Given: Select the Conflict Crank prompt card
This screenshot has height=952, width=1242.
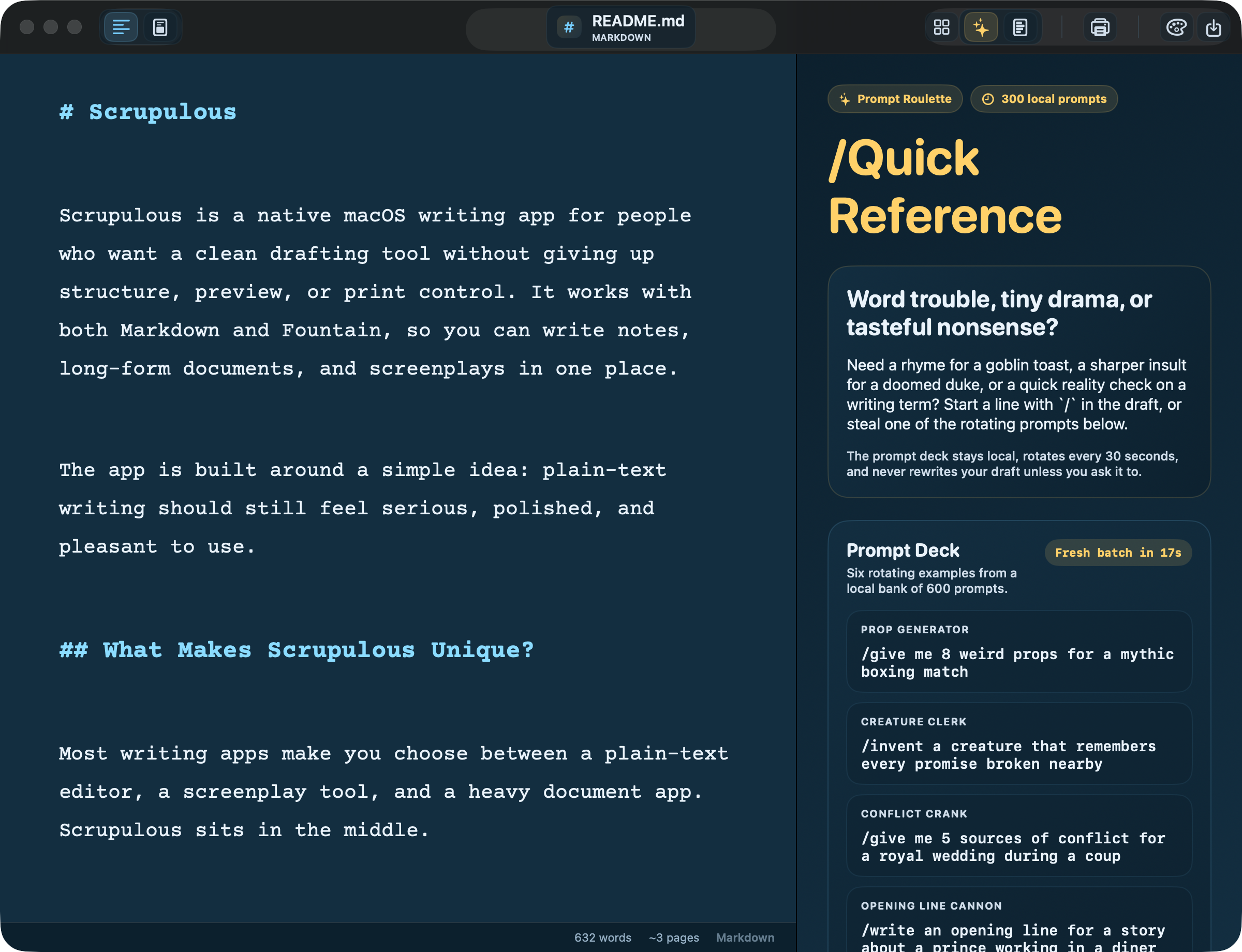Looking at the screenshot, I should [x=1018, y=836].
